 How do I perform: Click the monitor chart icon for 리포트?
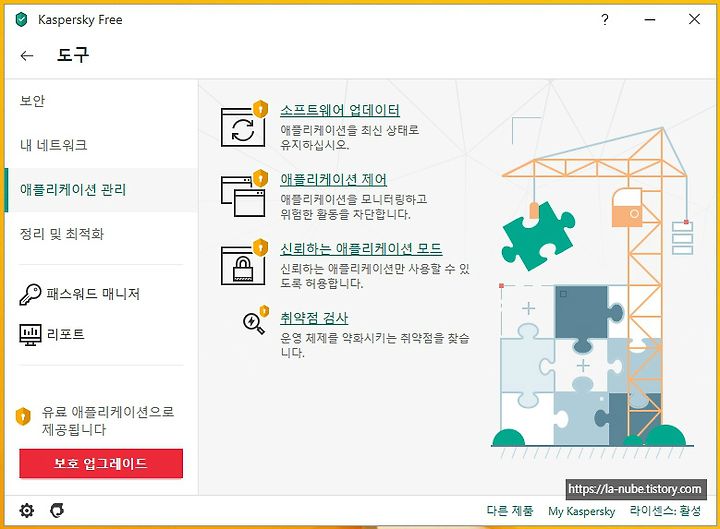[30, 335]
